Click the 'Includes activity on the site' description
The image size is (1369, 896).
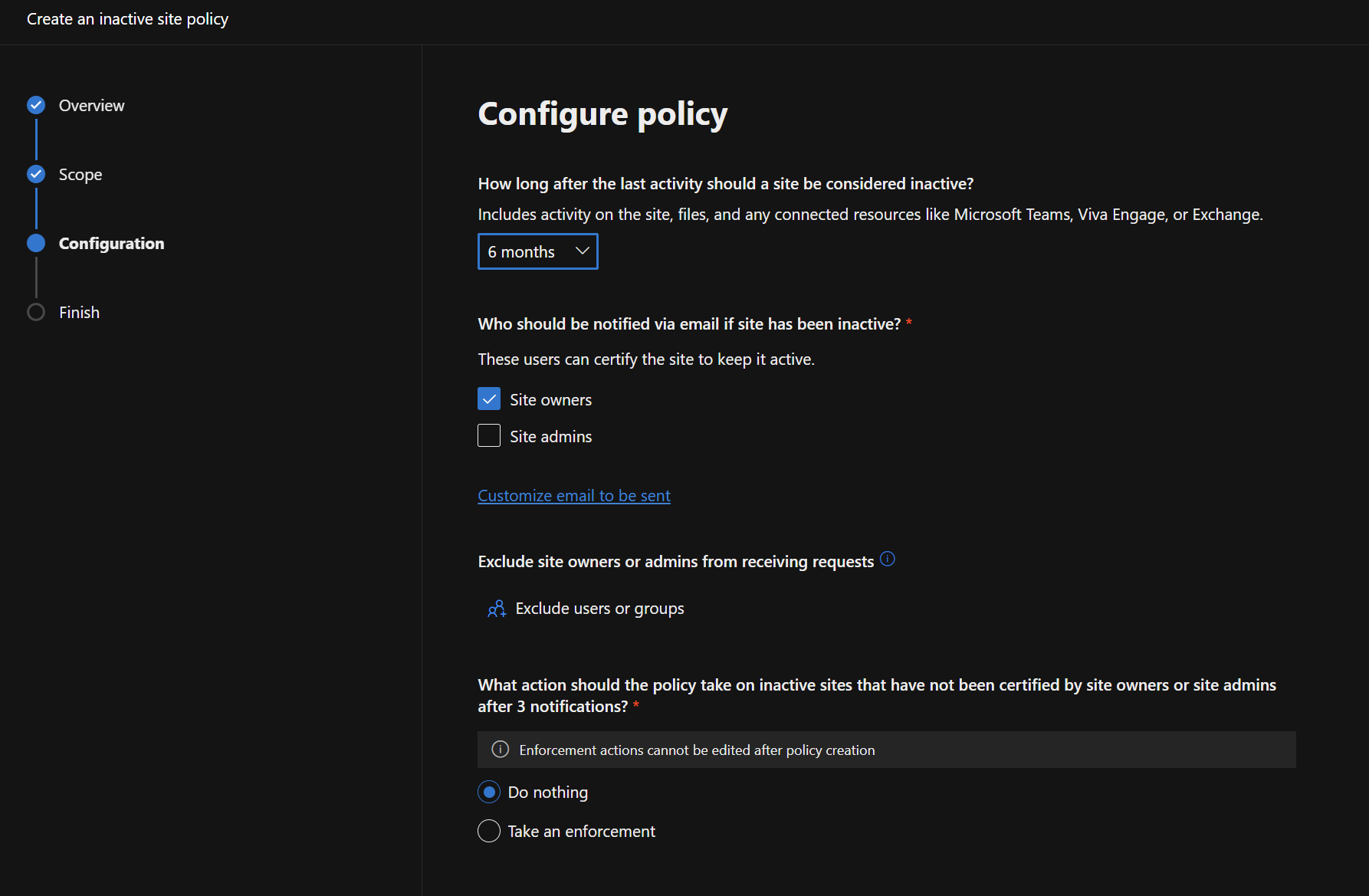click(870, 215)
